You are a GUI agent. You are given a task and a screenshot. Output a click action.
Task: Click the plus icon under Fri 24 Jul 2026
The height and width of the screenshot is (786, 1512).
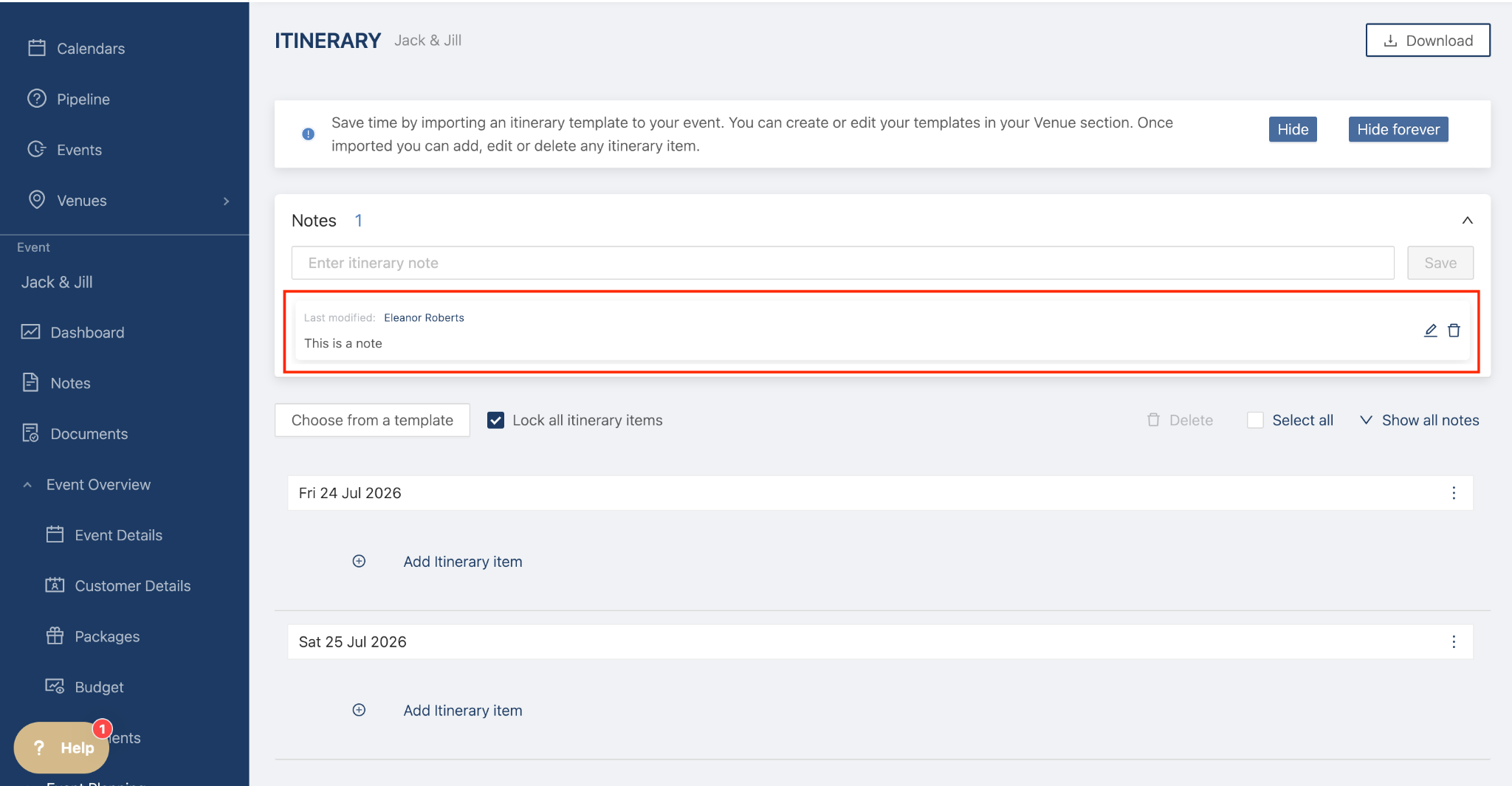tap(359, 562)
